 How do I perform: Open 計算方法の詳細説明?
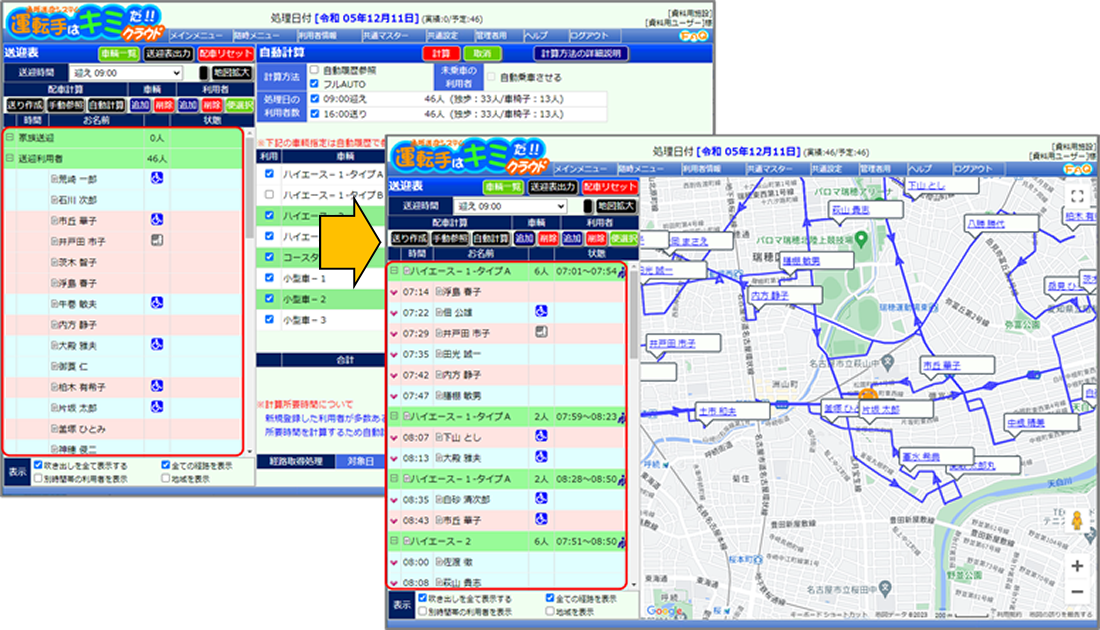[581, 53]
